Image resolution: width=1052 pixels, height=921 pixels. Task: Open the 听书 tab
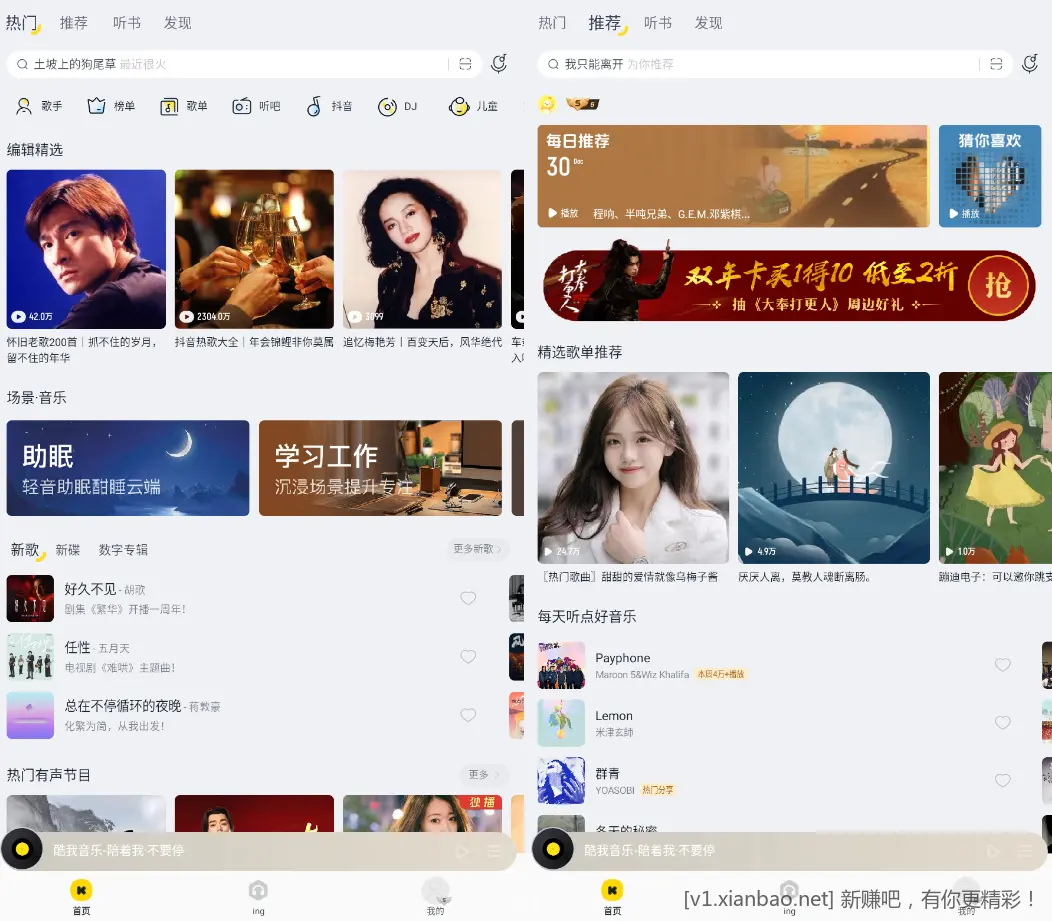pos(126,23)
